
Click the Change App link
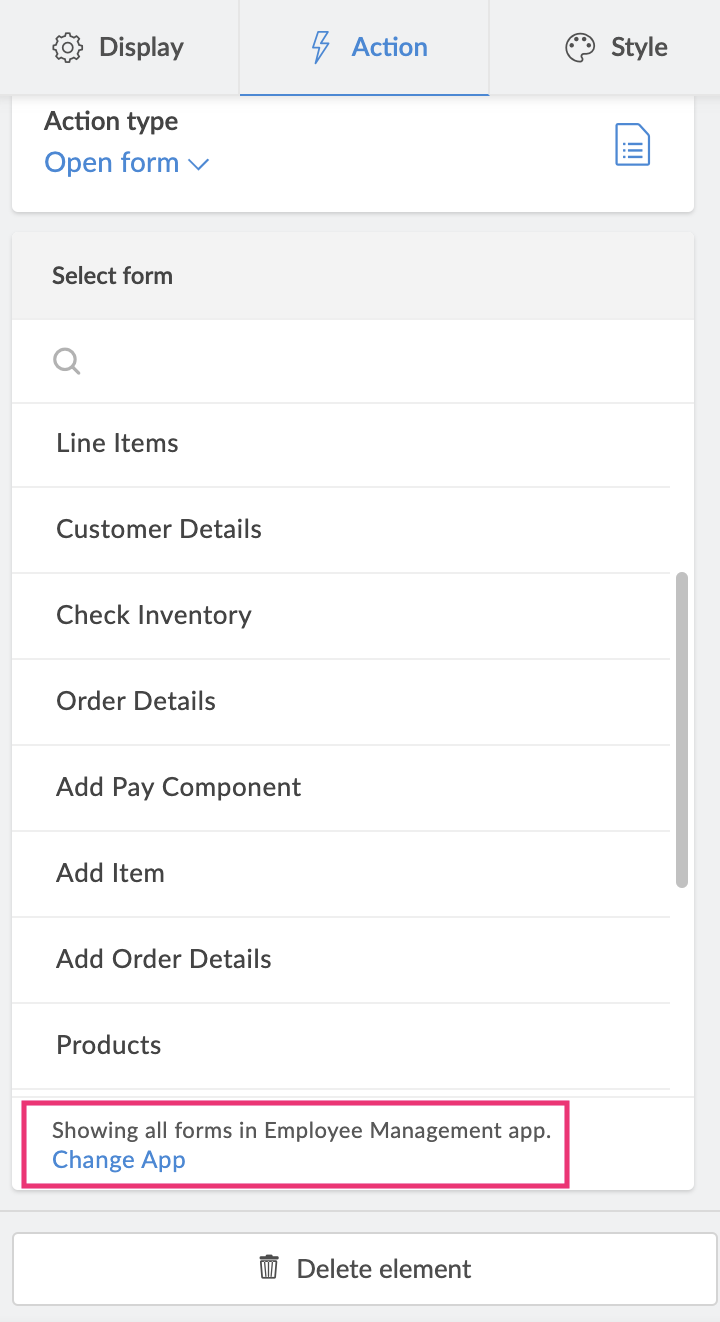coord(119,1160)
